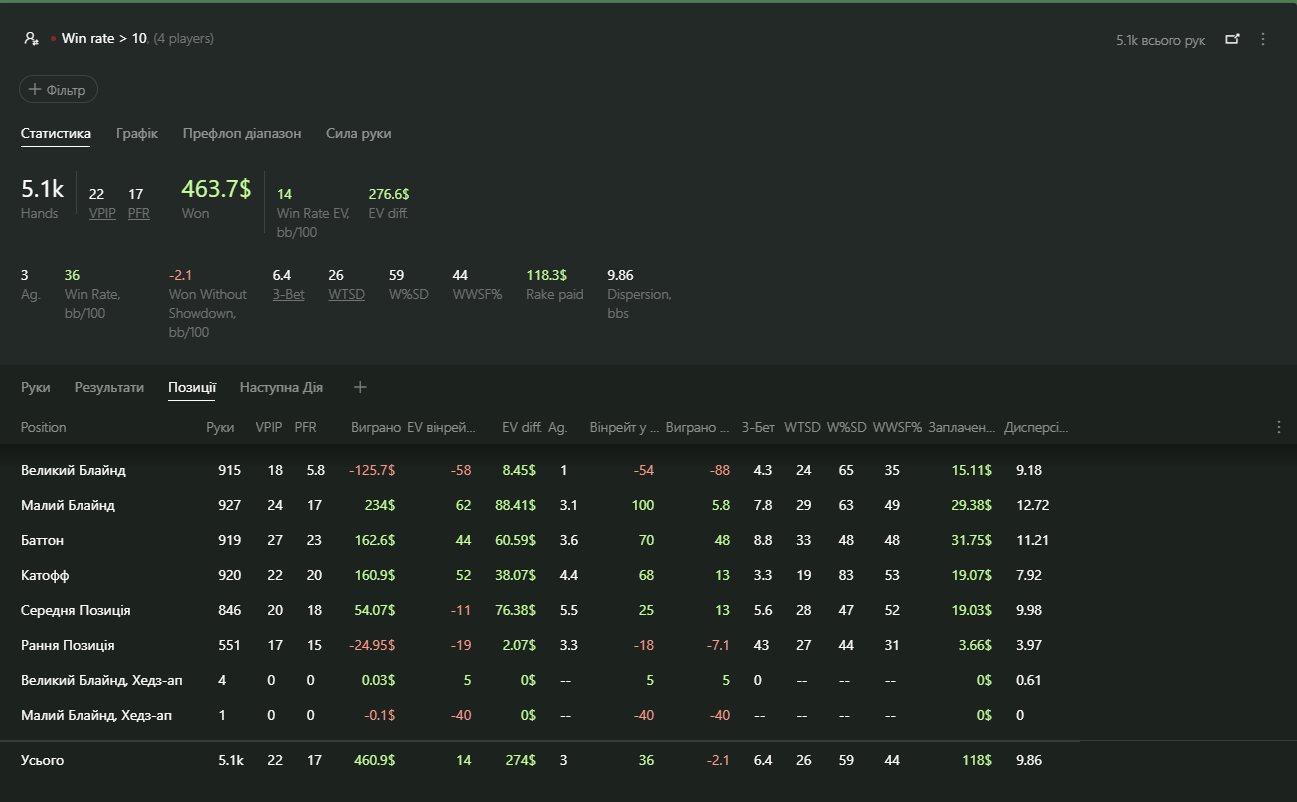Switch to the Статистика tab
1297x802 pixels.
(56, 133)
